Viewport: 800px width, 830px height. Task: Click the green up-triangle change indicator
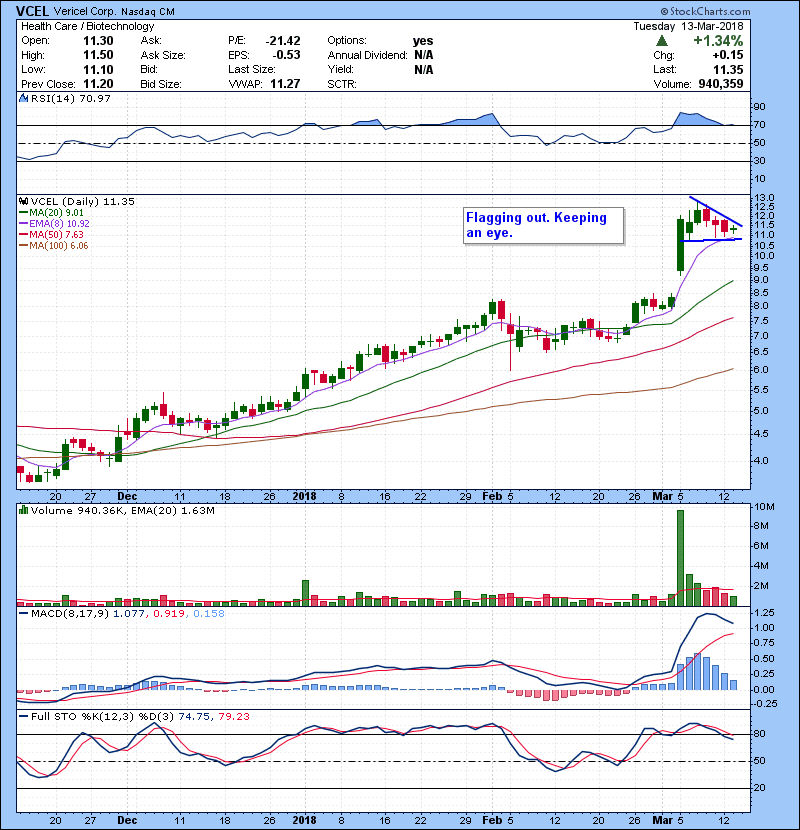tap(661, 41)
